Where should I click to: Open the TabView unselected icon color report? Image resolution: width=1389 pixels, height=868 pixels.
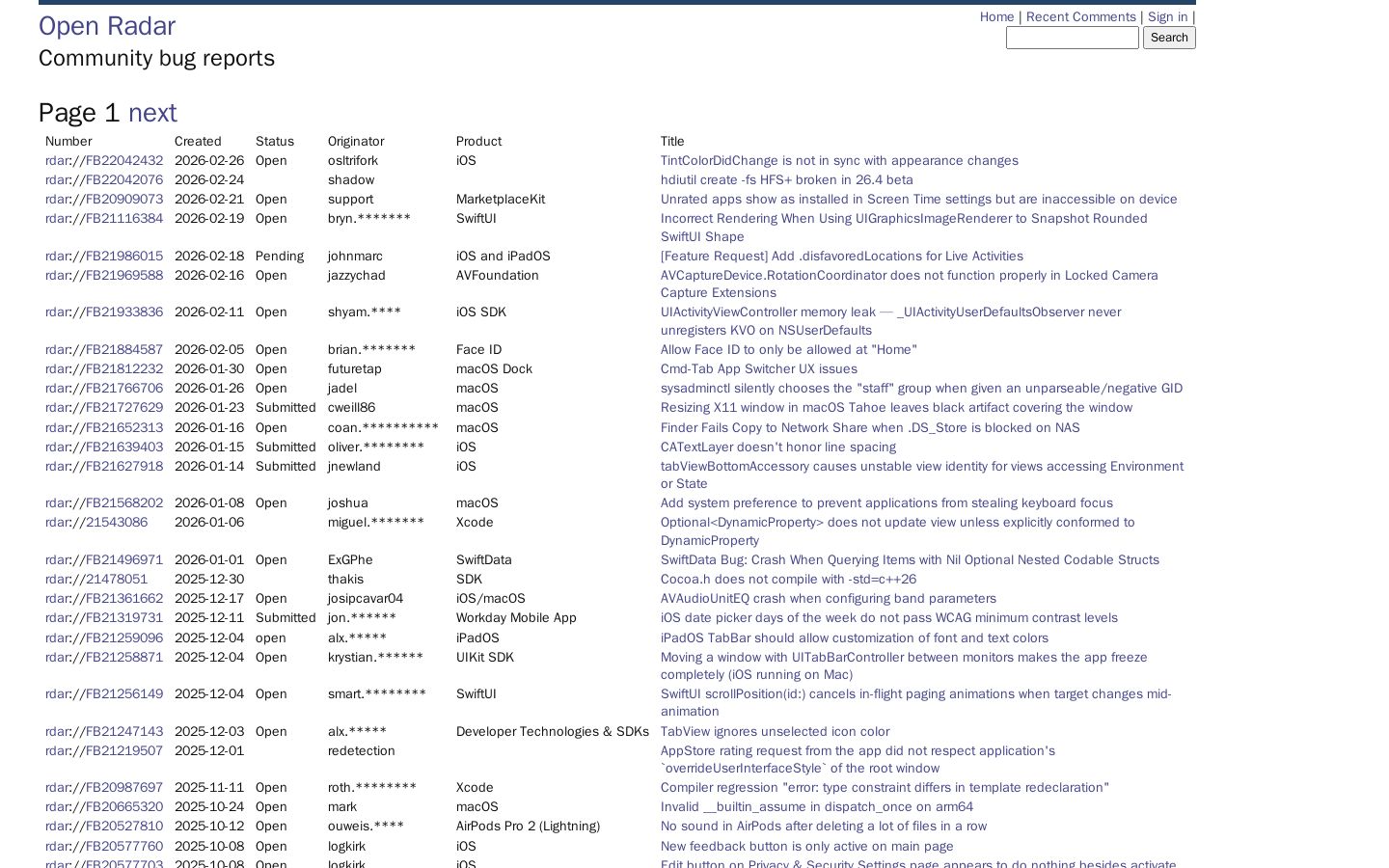point(776,732)
